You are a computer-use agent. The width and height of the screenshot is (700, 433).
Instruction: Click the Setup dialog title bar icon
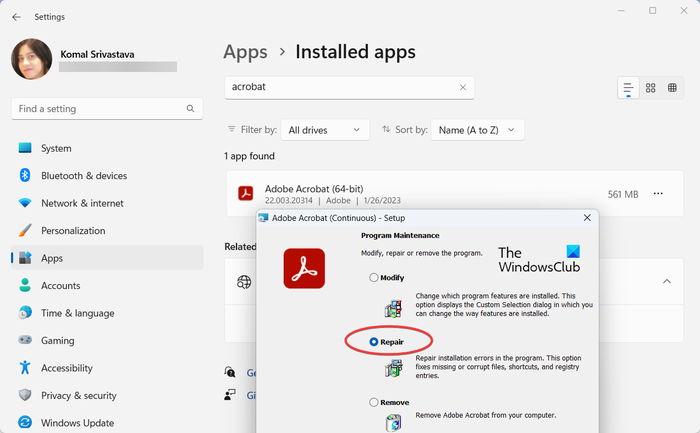tap(263, 218)
